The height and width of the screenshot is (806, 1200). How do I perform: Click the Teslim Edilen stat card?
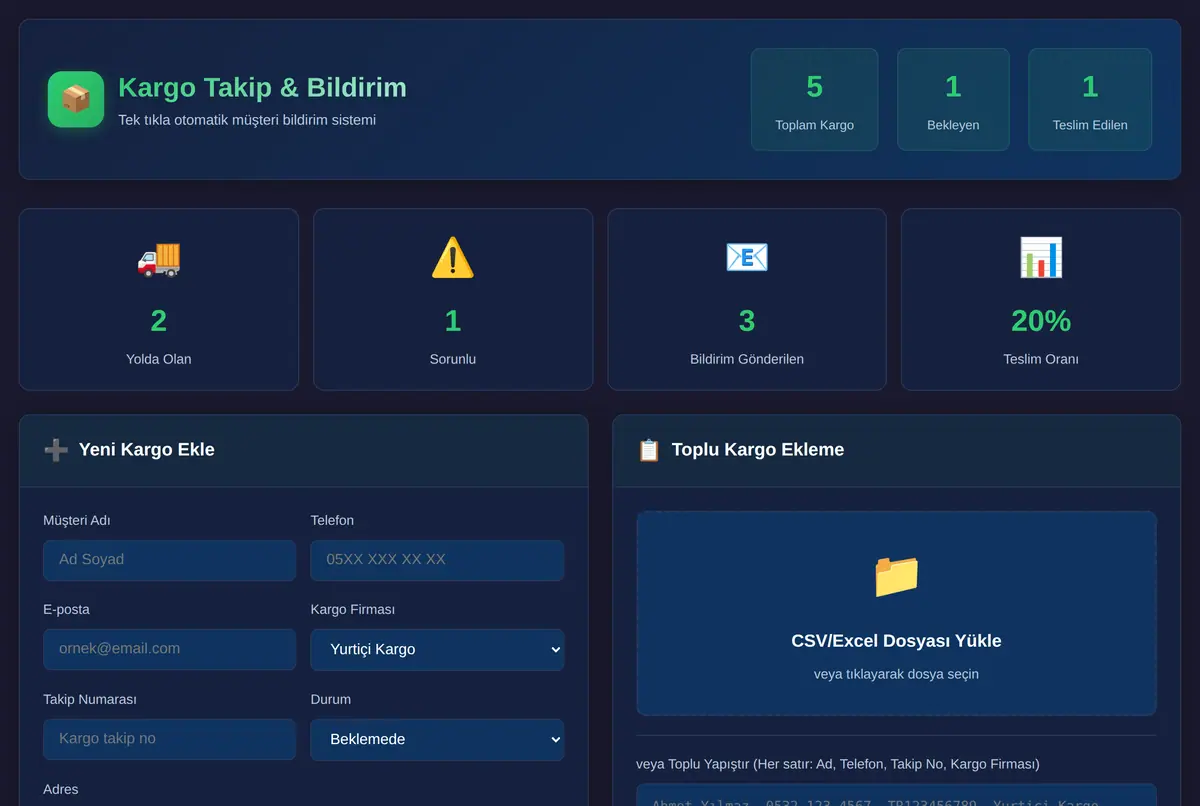pyautogui.click(x=1090, y=100)
